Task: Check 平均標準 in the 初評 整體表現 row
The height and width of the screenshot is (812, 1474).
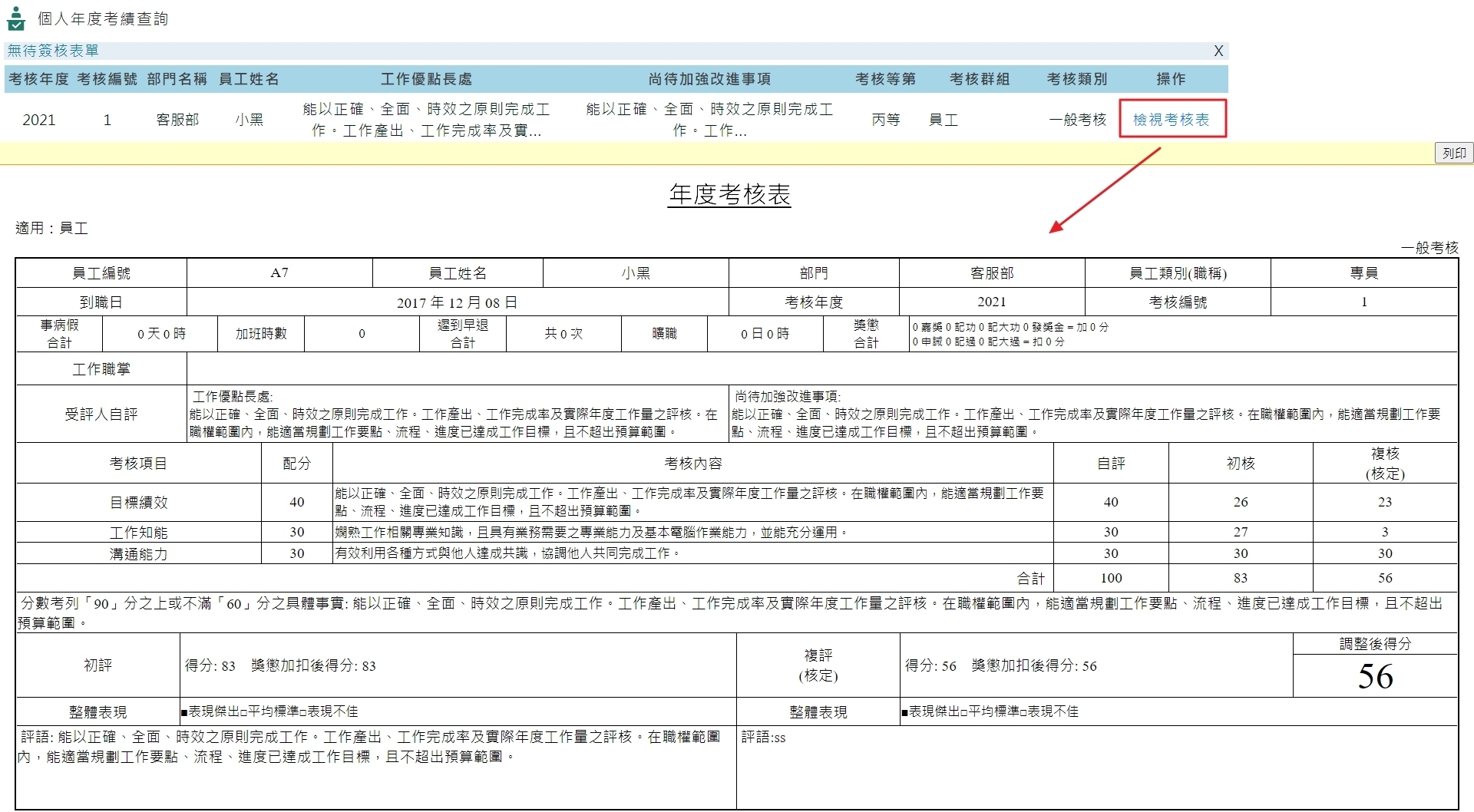Action: (244, 712)
